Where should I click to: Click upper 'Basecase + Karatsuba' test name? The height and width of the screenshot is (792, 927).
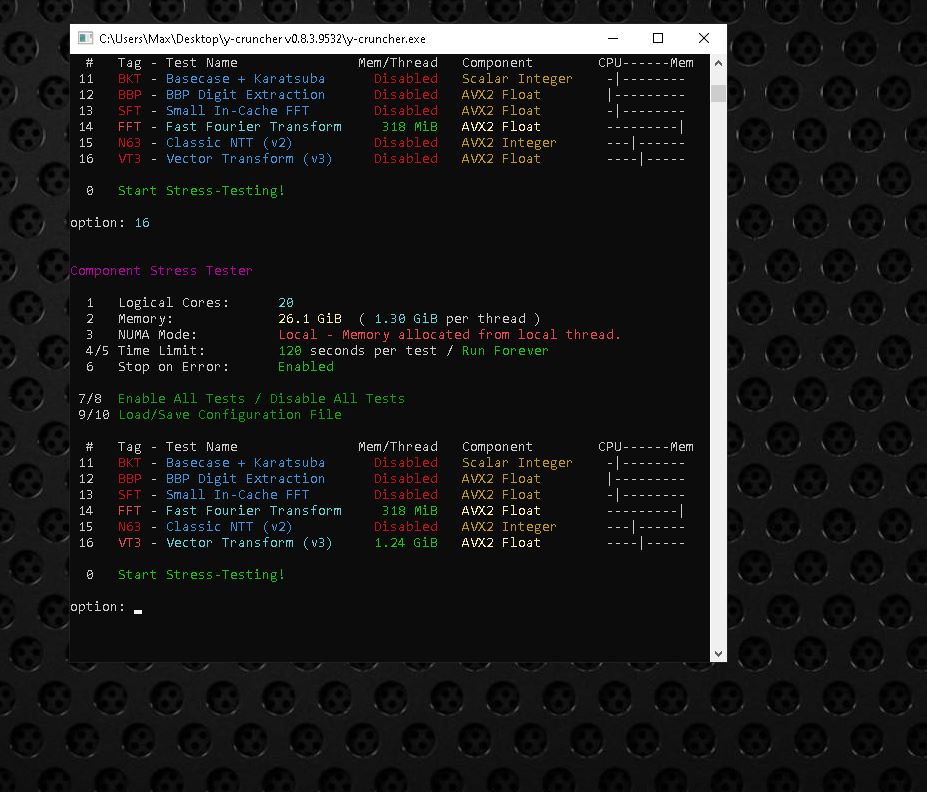[x=245, y=79]
